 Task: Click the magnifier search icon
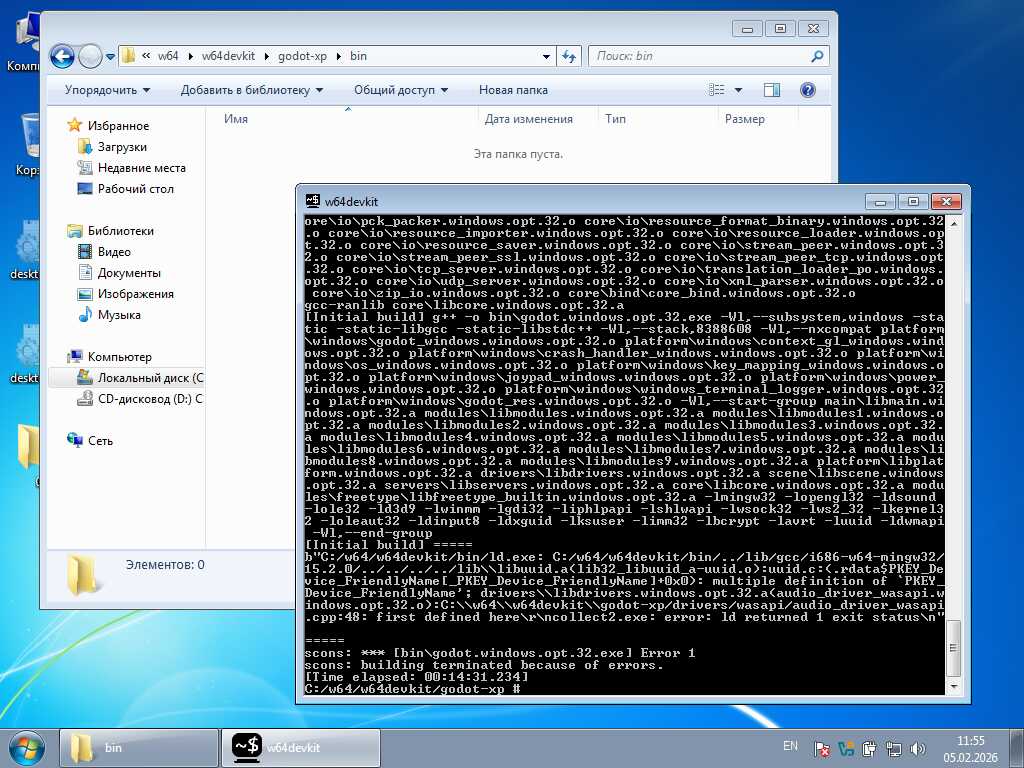[817, 56]
